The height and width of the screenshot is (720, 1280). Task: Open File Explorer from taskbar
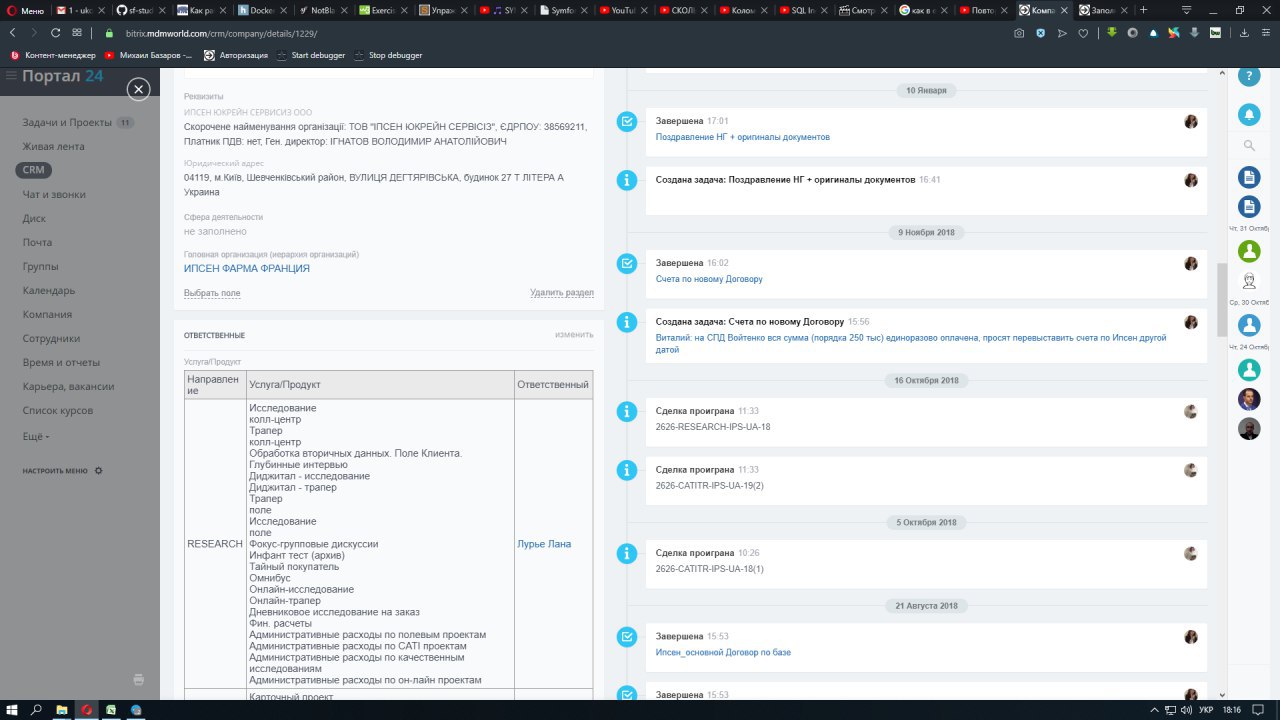pyautogui.click(x=62, y=709)
